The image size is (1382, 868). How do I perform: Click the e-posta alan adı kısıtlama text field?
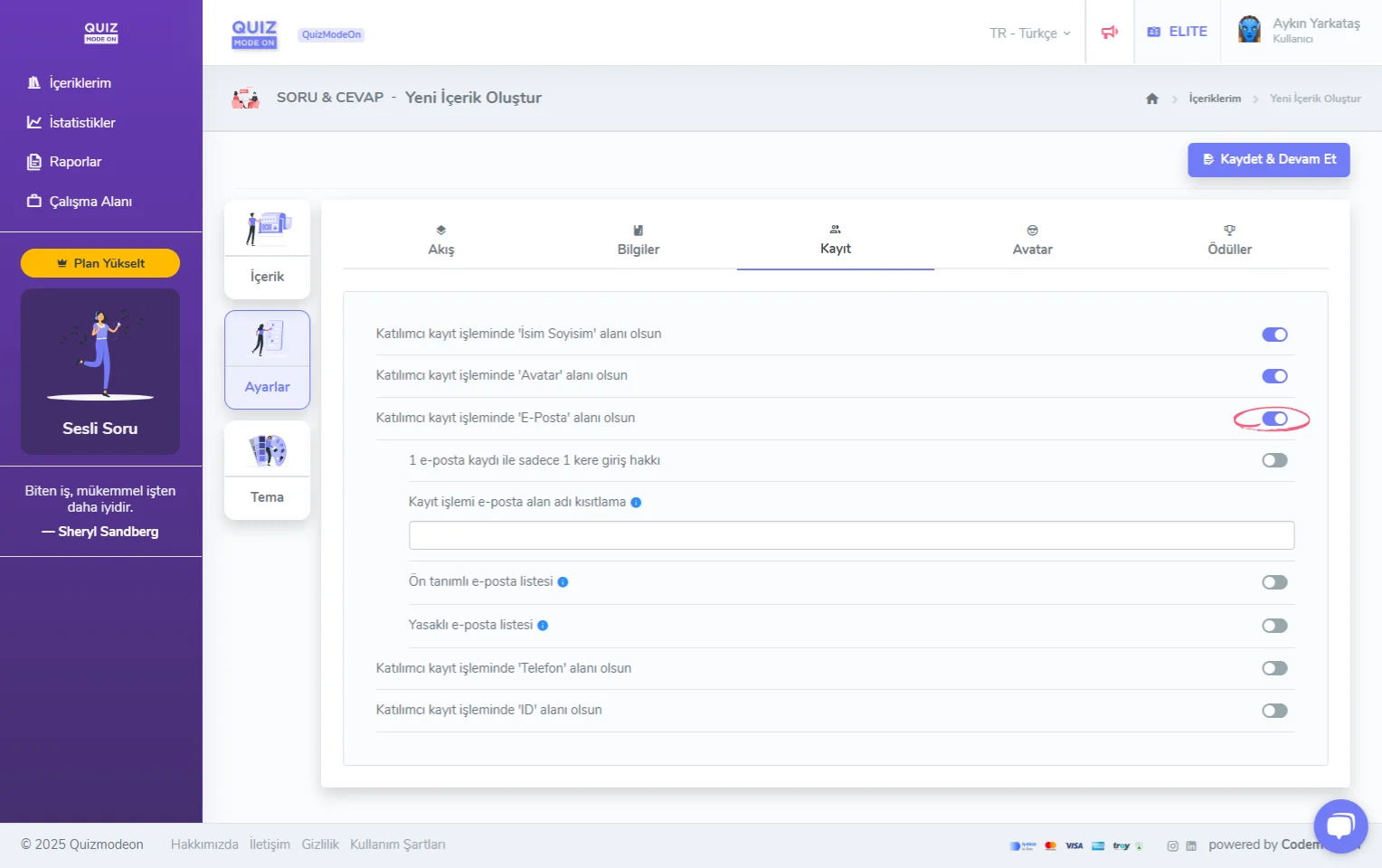click(850, 535)
